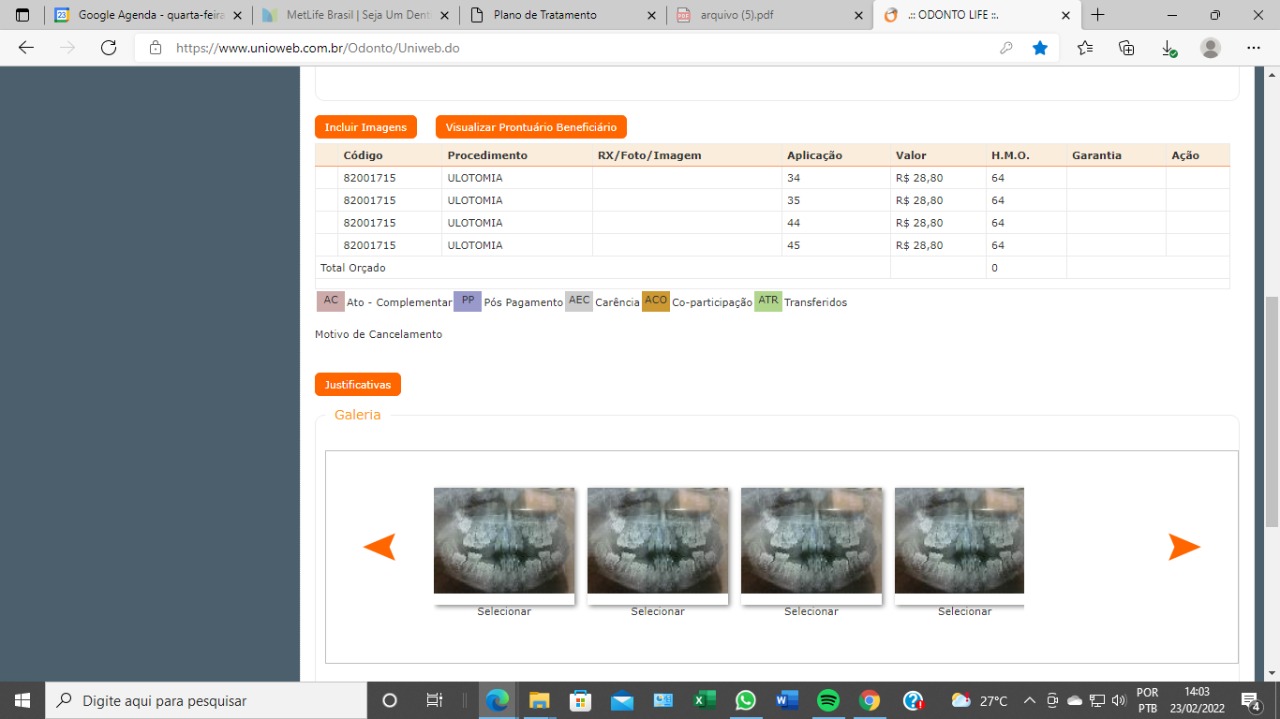Close the Plano de Tratamento tab
Viewport: 1280px width, 719px height.
[x=652, y=15]
